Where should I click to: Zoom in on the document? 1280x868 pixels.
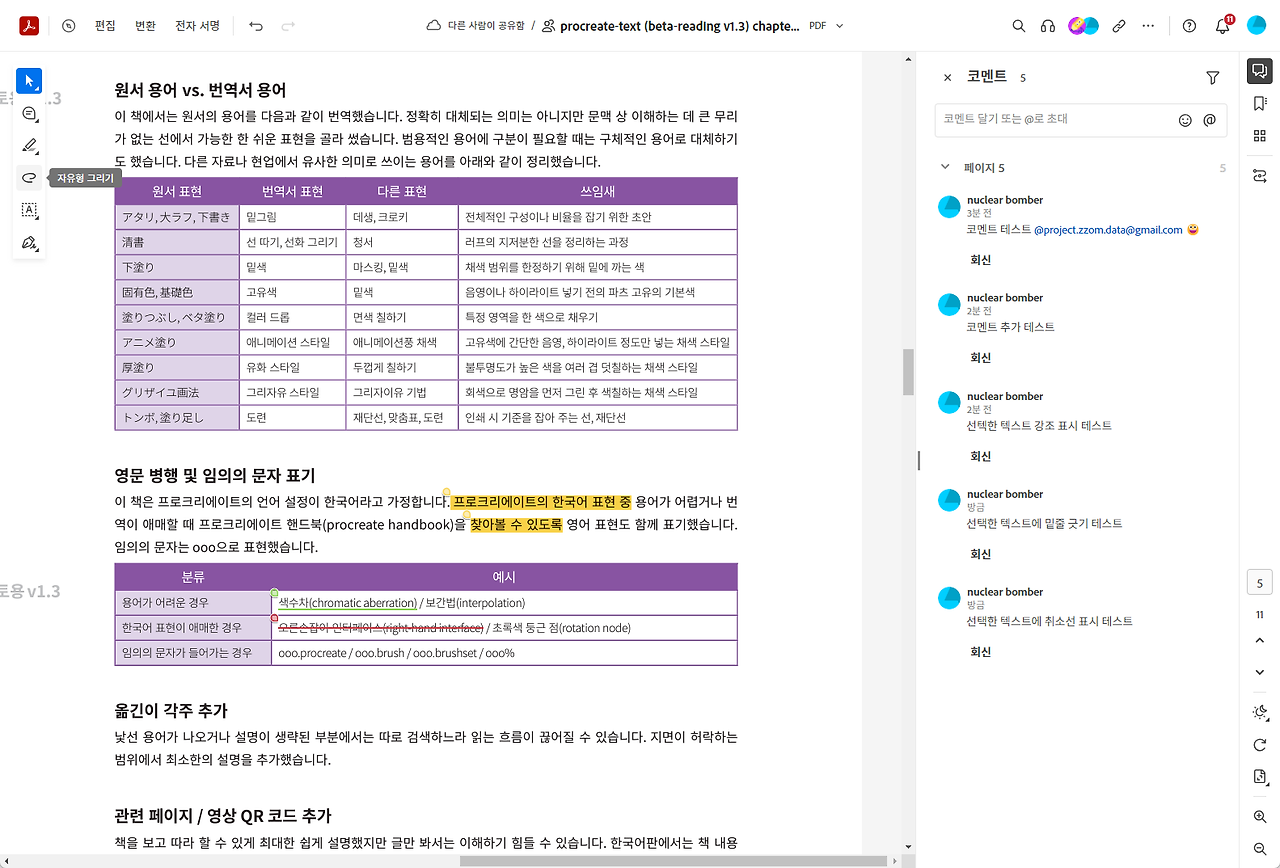click(1259, 817)
